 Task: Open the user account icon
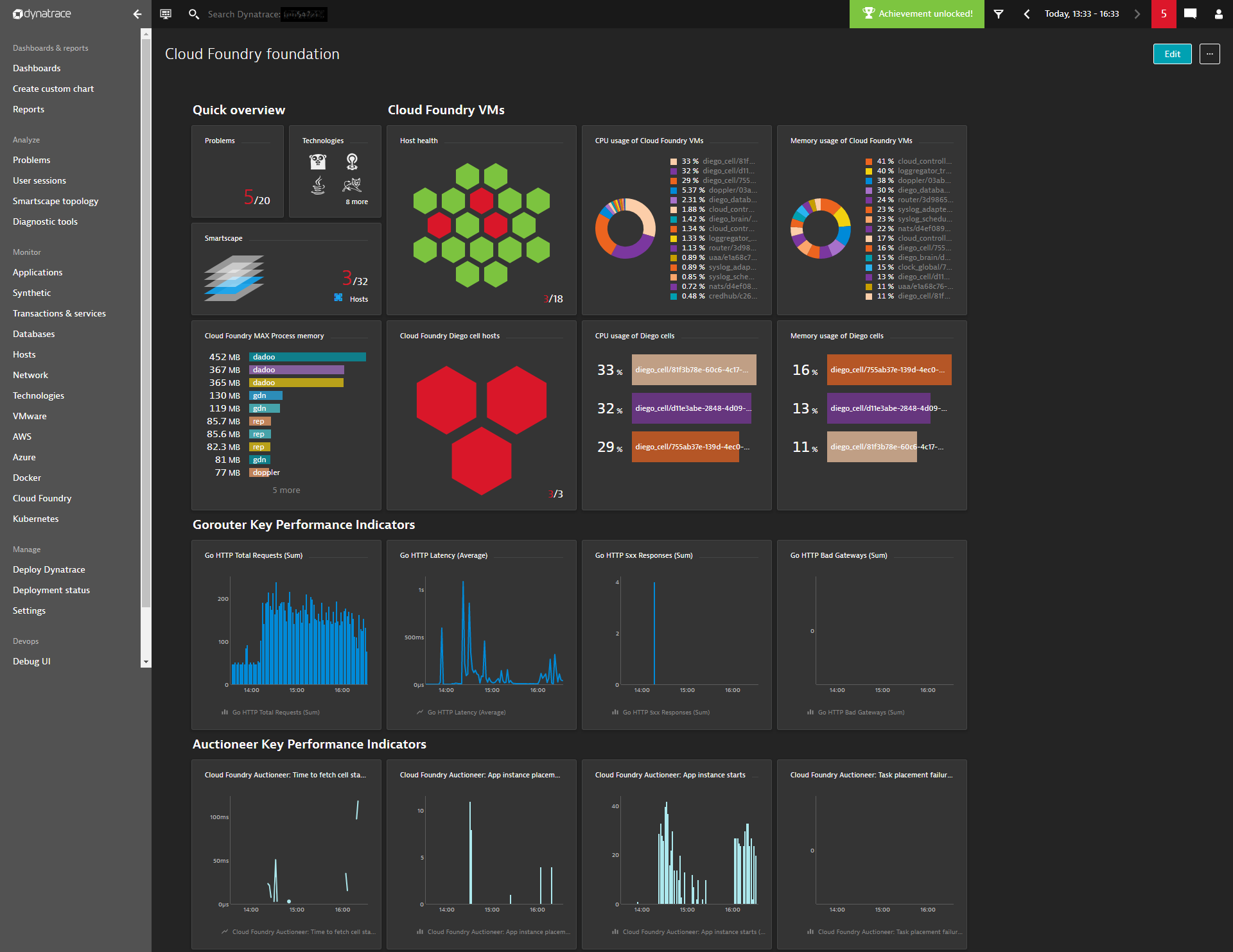[1218, 13]
